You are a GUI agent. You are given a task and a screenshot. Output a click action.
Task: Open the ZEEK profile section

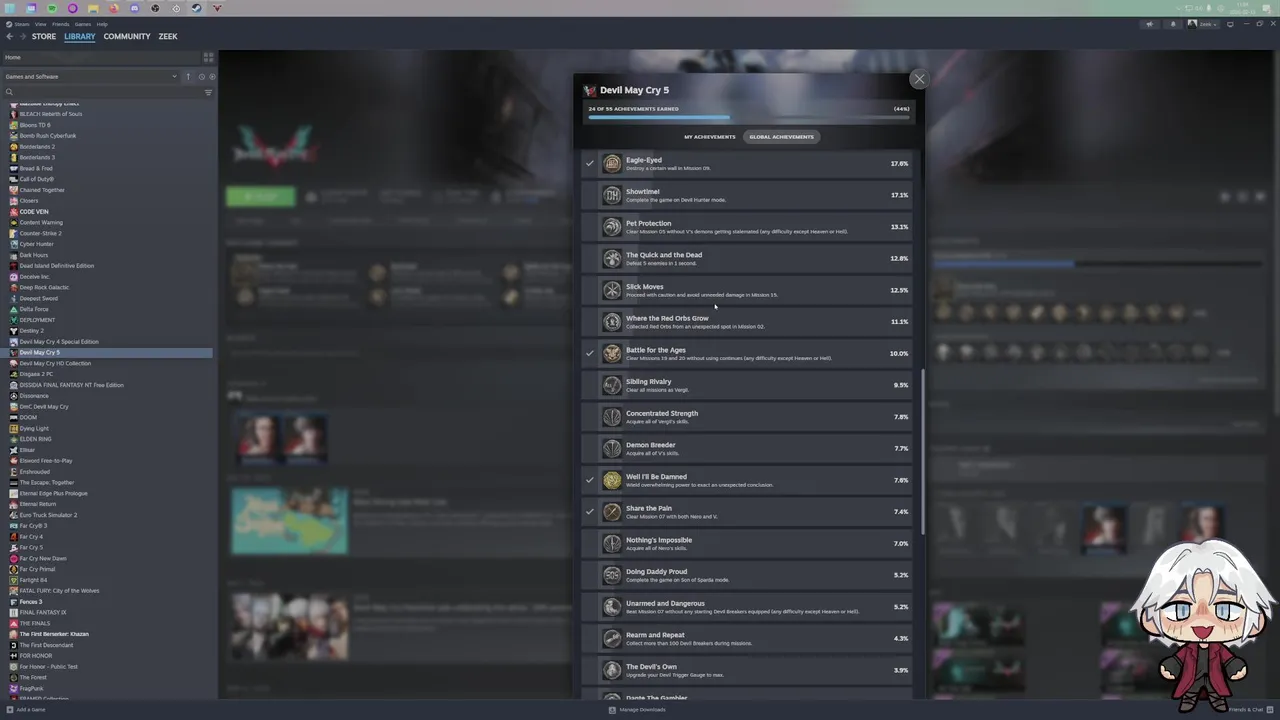(x=168, y=36)
